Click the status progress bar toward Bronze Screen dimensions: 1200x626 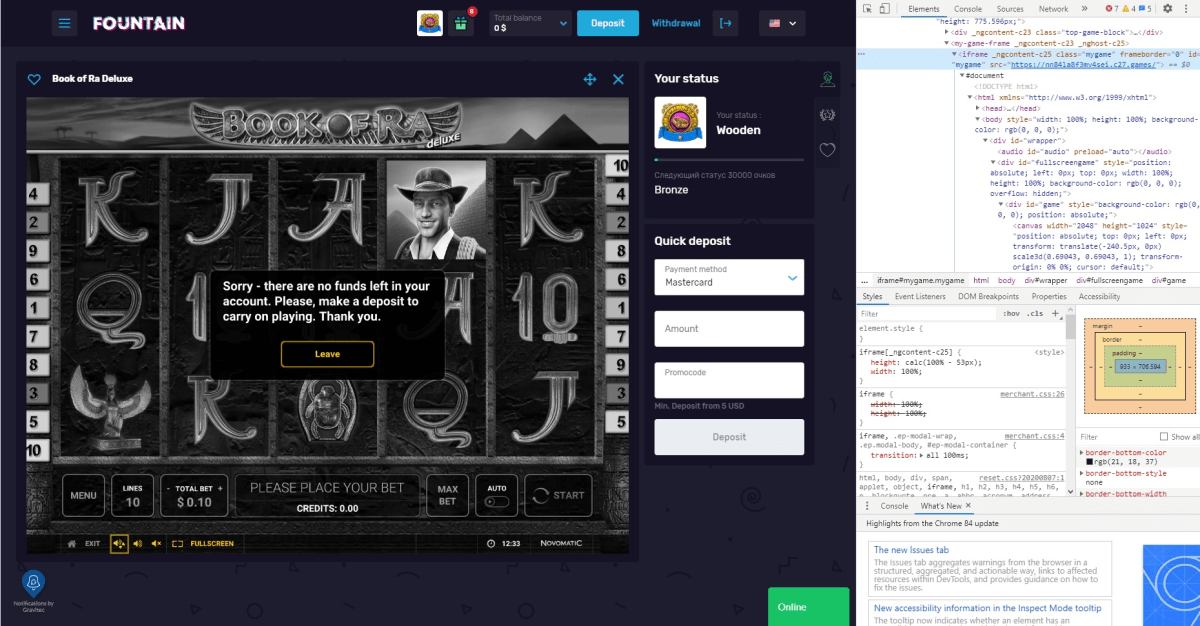(x=729, y=159)
